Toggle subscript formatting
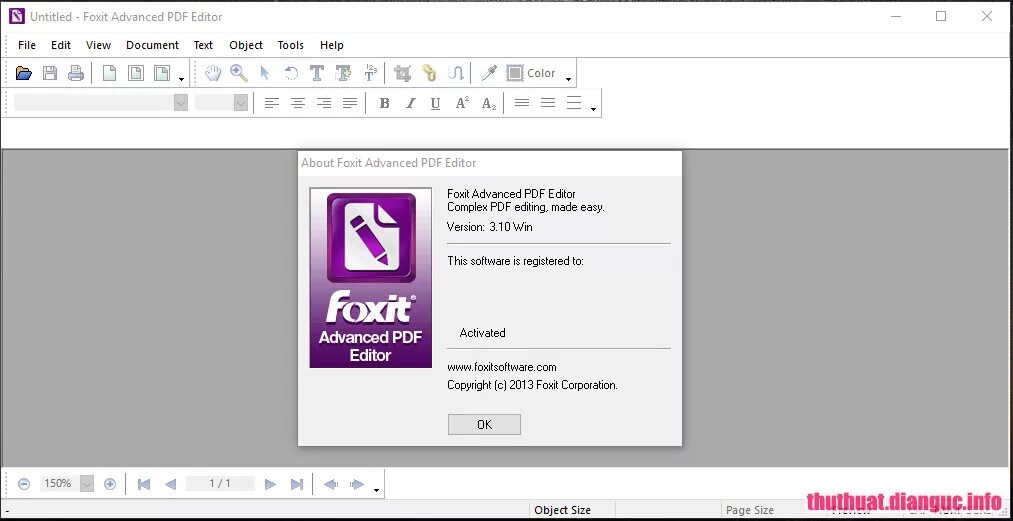This screenshot has width=1013, height=521. (488, 103)
